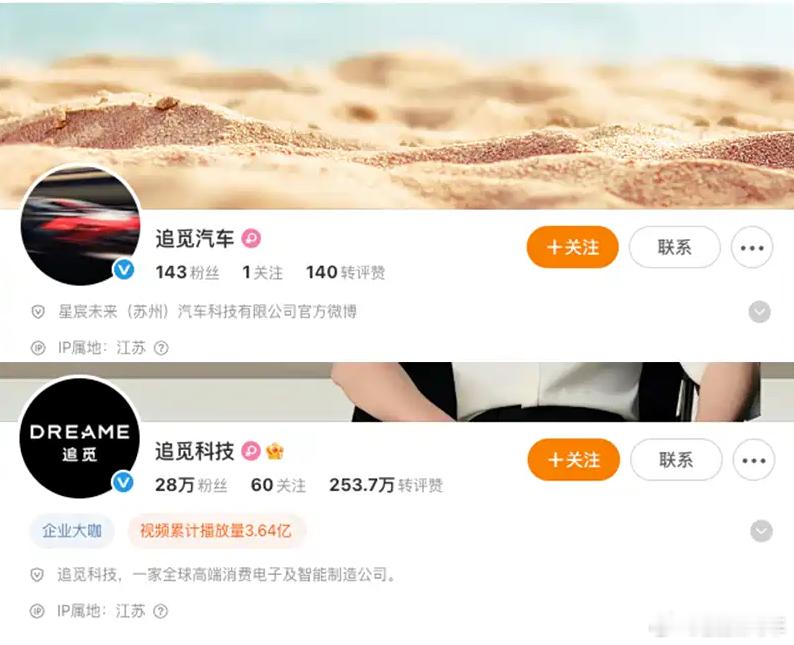The width and height of the screenshot is (794, 645).
Task: View the 143 粉丝 followers list
Action: tap(187, 272)
